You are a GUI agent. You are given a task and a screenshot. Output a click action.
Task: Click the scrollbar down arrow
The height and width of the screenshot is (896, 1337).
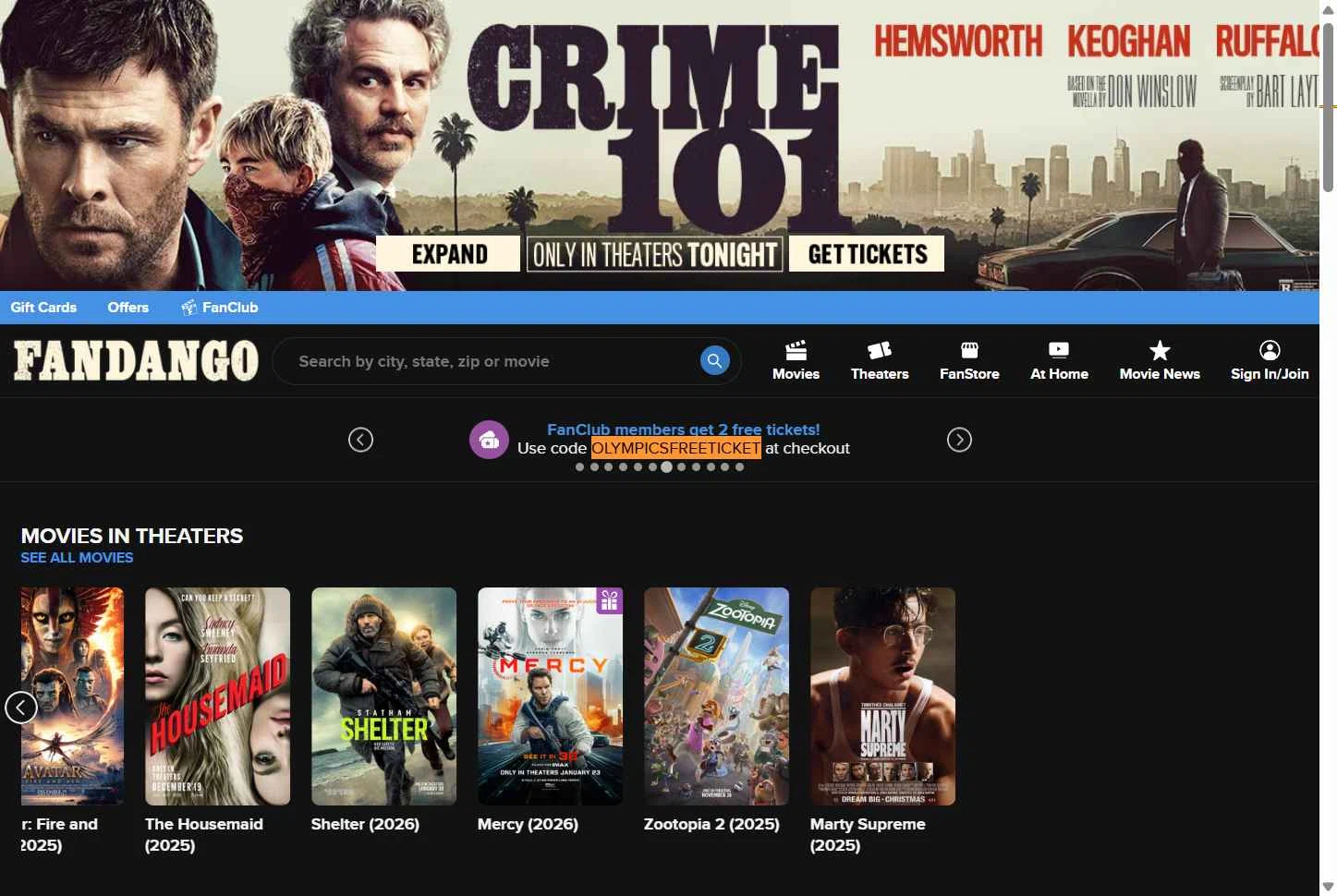1328,887
